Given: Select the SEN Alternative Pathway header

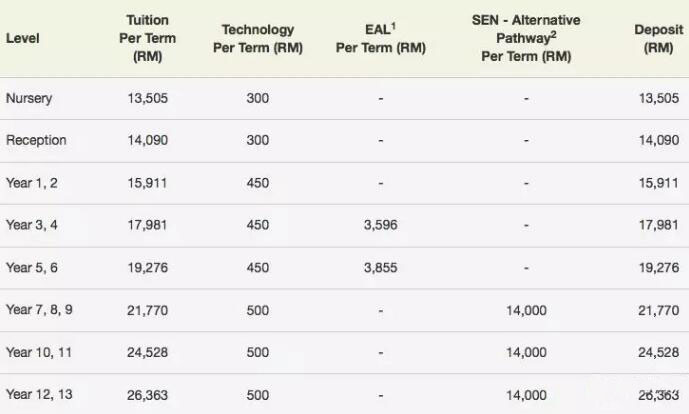Looking at the screenshot, I should [x=526, y=38].
